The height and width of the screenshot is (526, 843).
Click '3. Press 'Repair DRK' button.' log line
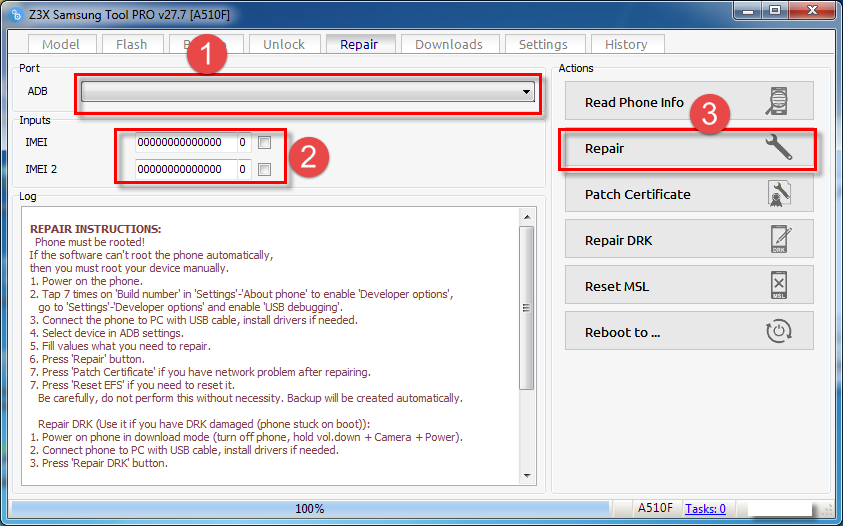(x=99, y=463)
